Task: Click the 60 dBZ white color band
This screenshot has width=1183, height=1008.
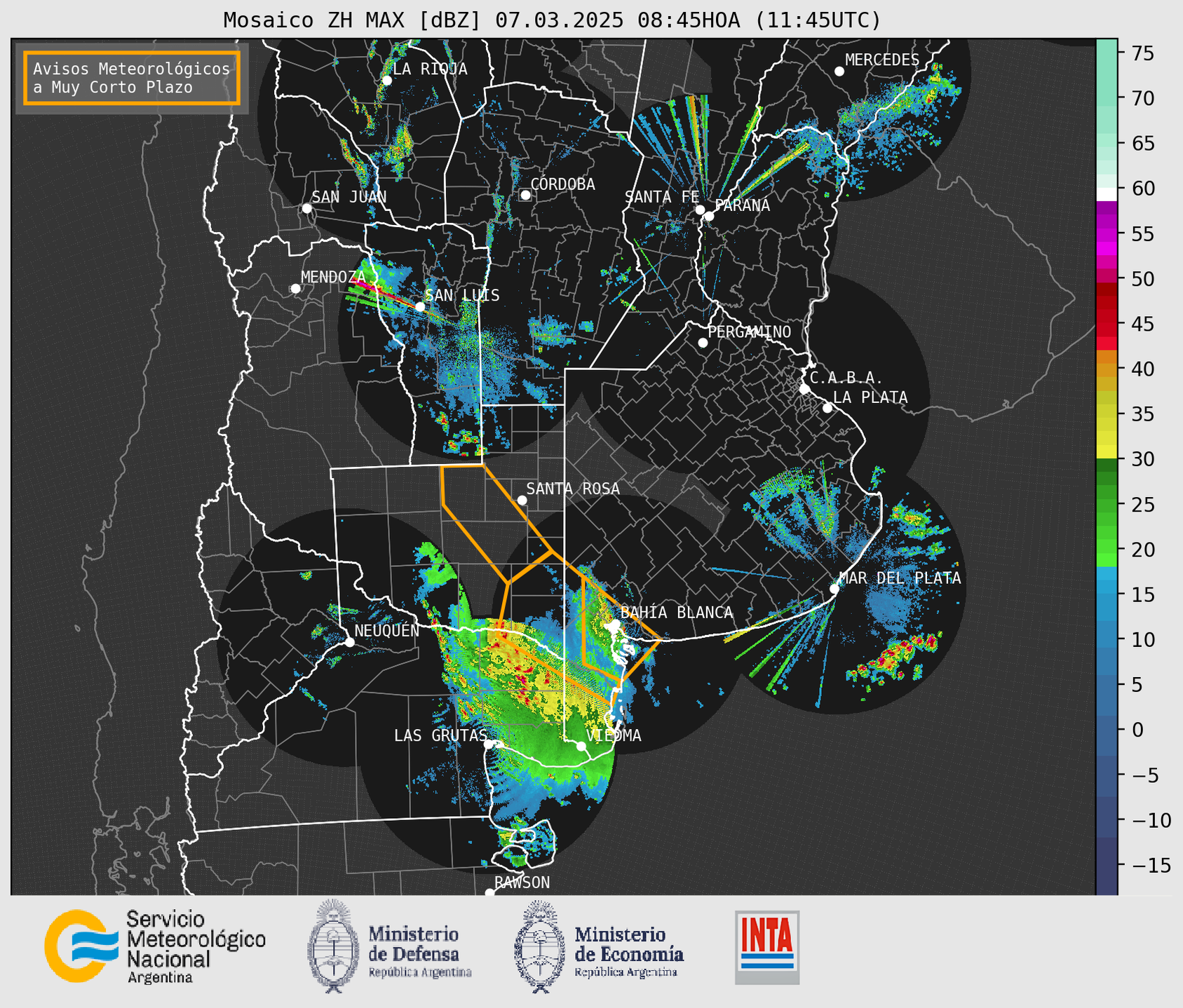Action: pos(1107,193)
